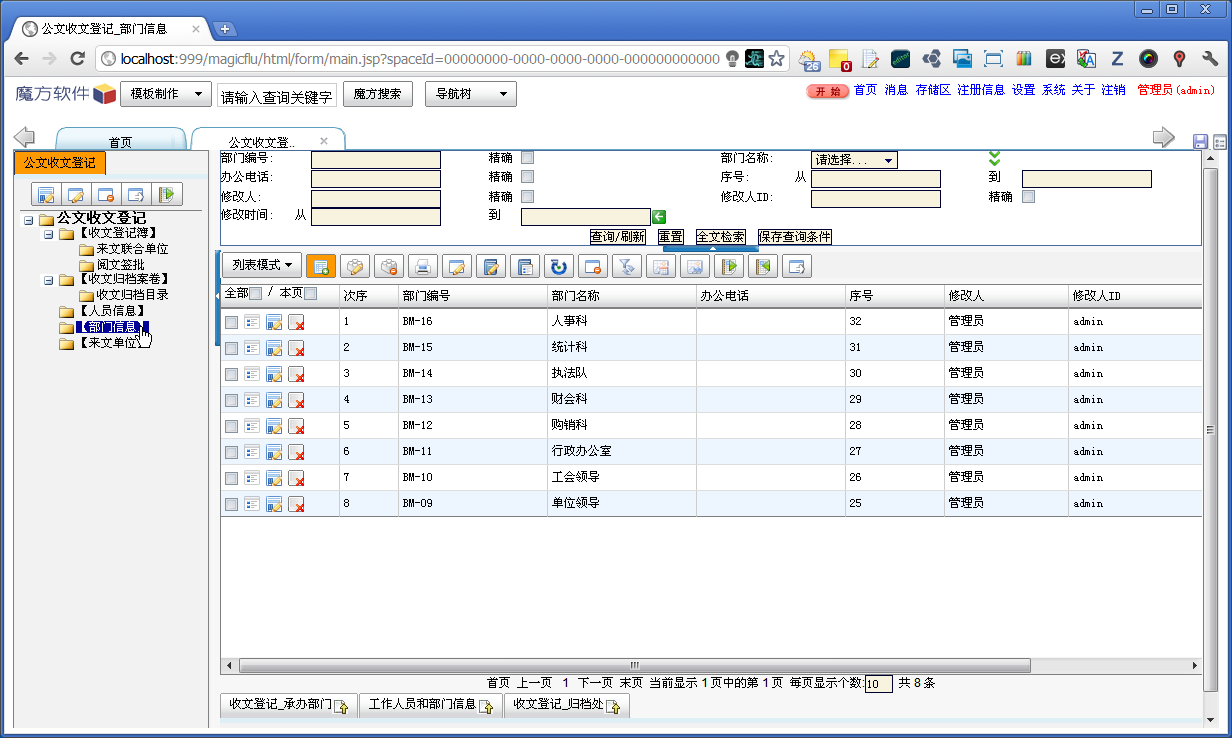Tick the 本页 select-page checkbox
This screenshot has height=738, width=1232.
click(310, 294)
